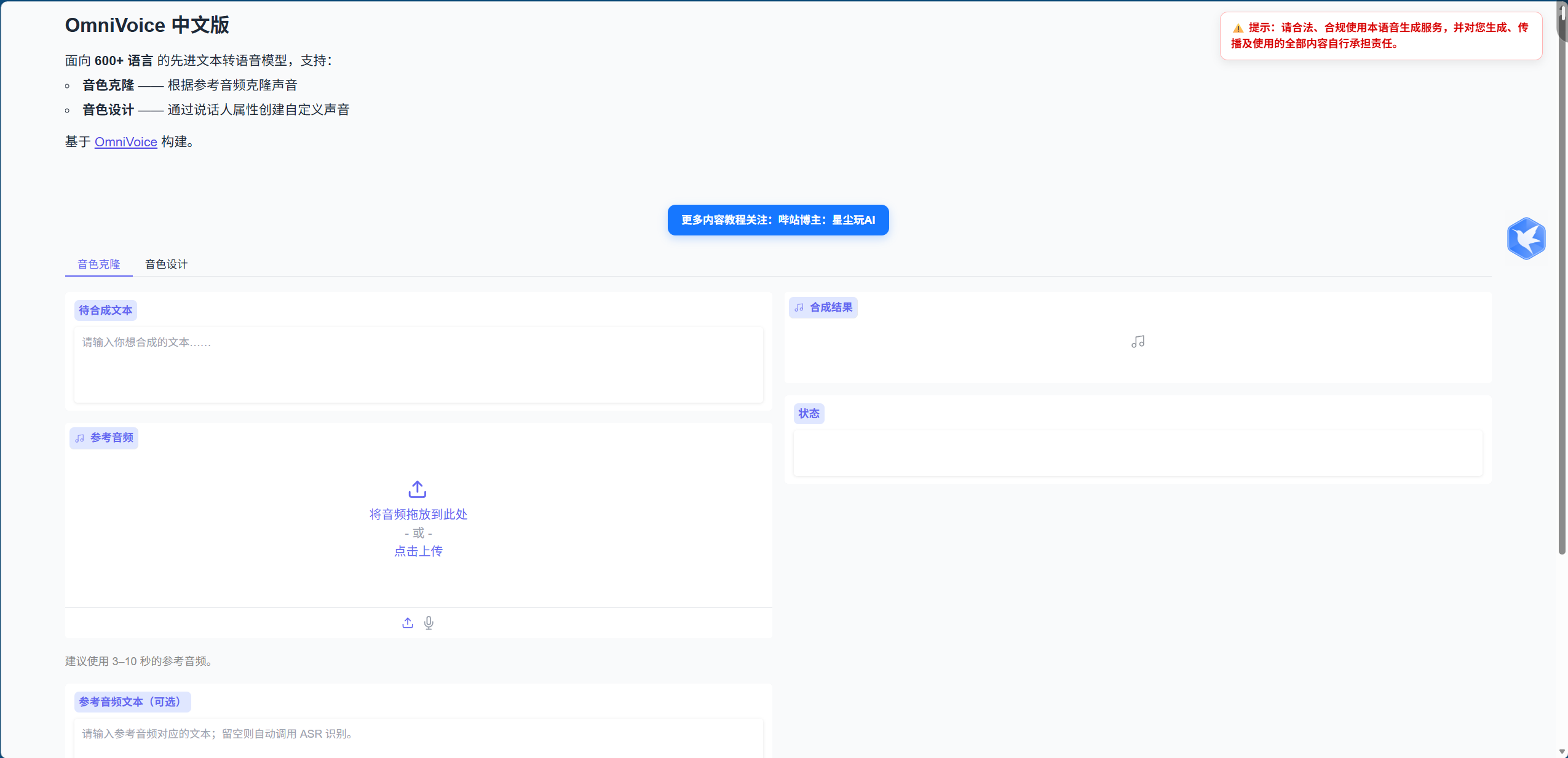Click the warning triangle icon in the notice
The height and width of the screenshot is (758, 1568).
click(1238, 28)
